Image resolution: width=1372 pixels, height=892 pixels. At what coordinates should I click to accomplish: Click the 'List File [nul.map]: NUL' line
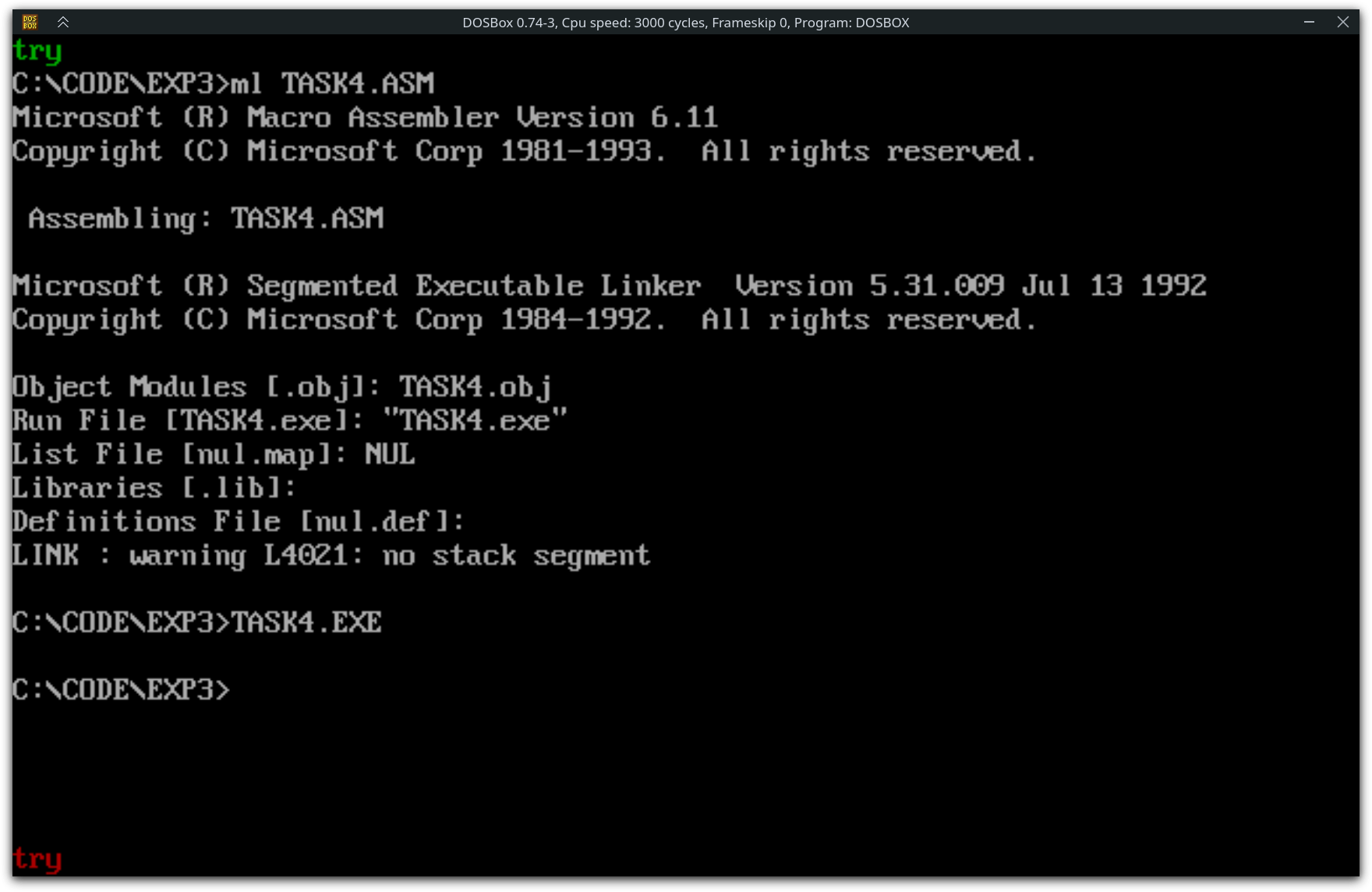[x=214, y=455]
